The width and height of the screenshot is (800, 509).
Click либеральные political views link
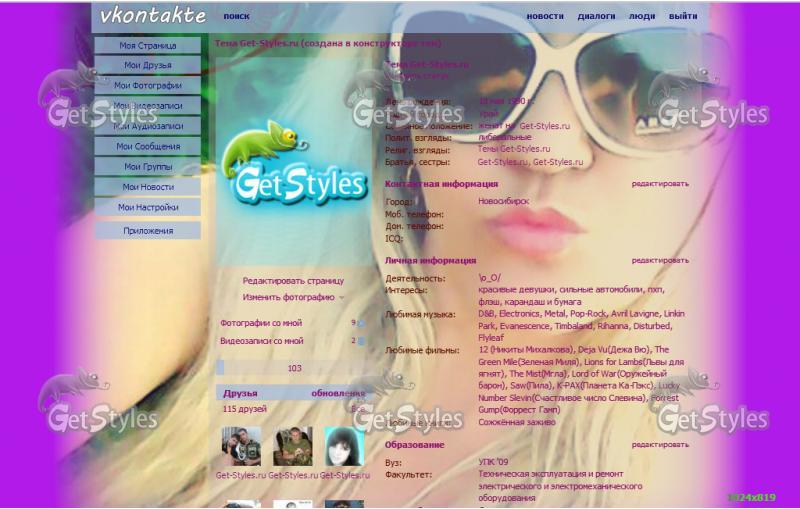click(x=505, y=138)
